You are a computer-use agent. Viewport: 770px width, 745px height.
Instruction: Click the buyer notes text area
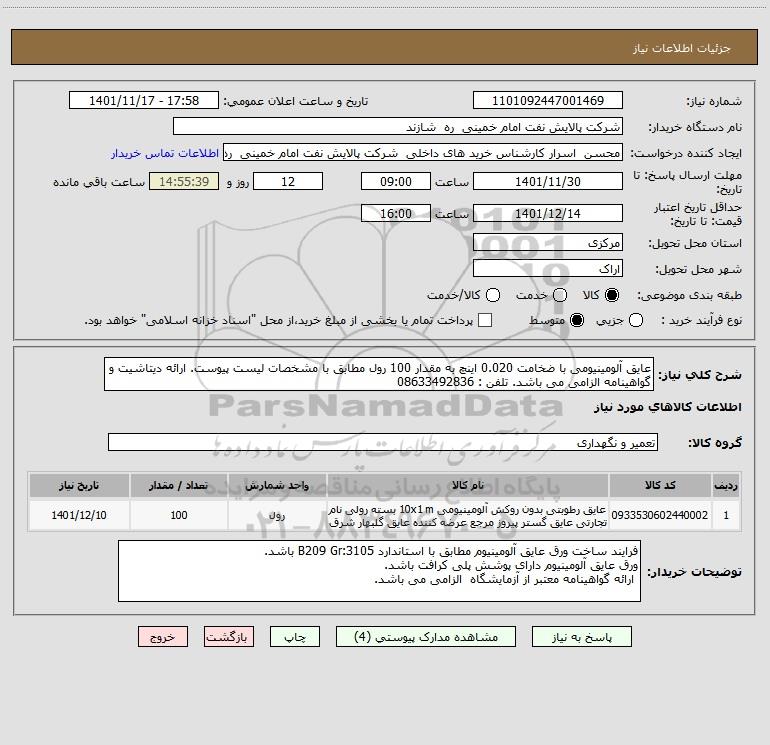[x=379, y=571]
